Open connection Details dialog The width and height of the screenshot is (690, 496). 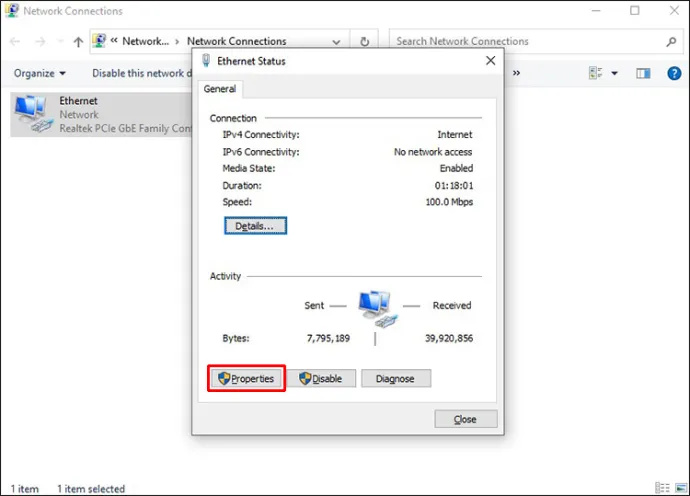[255, 226]
